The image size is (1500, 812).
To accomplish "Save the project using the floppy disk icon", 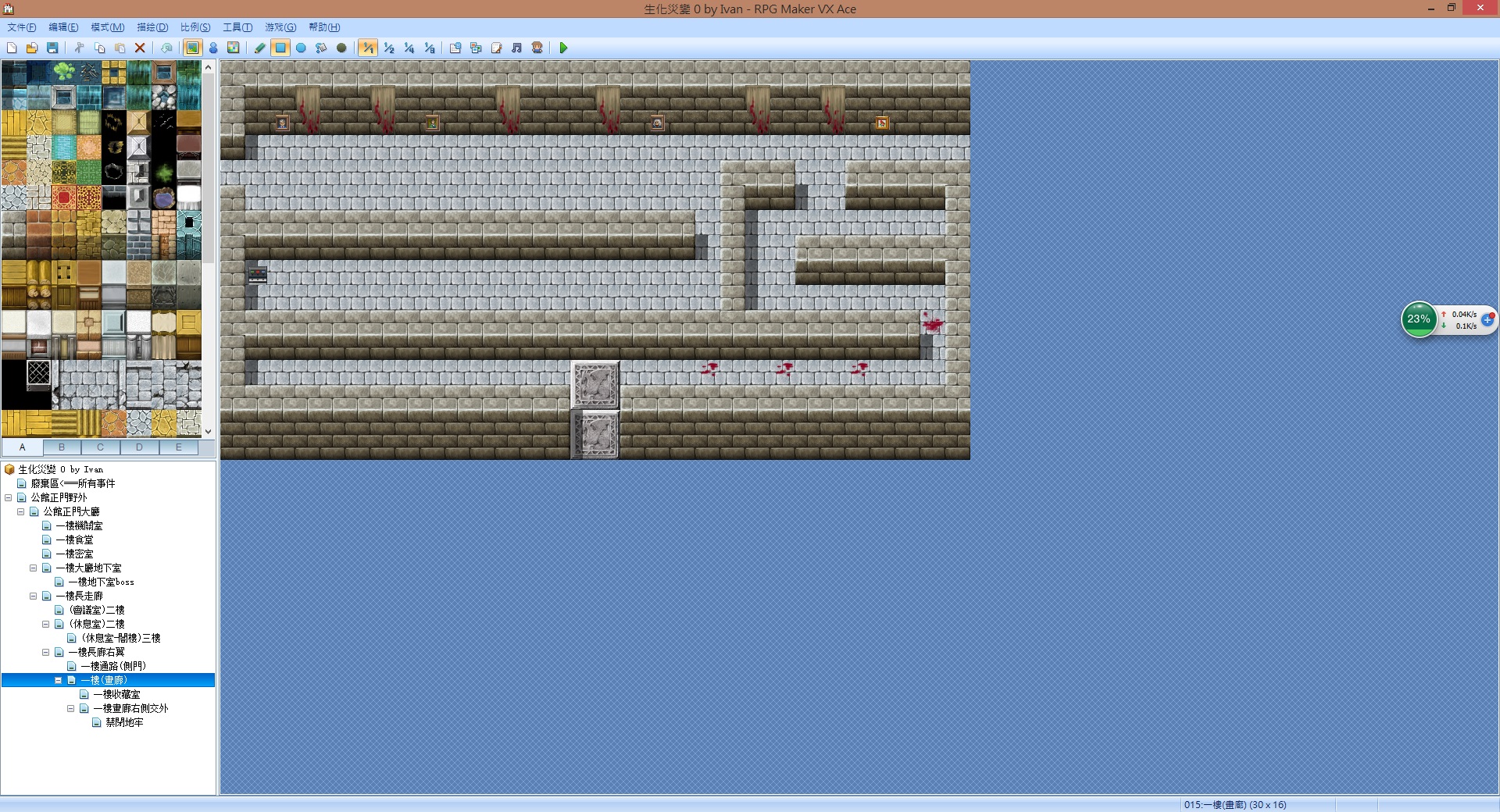I will [52, 48].
